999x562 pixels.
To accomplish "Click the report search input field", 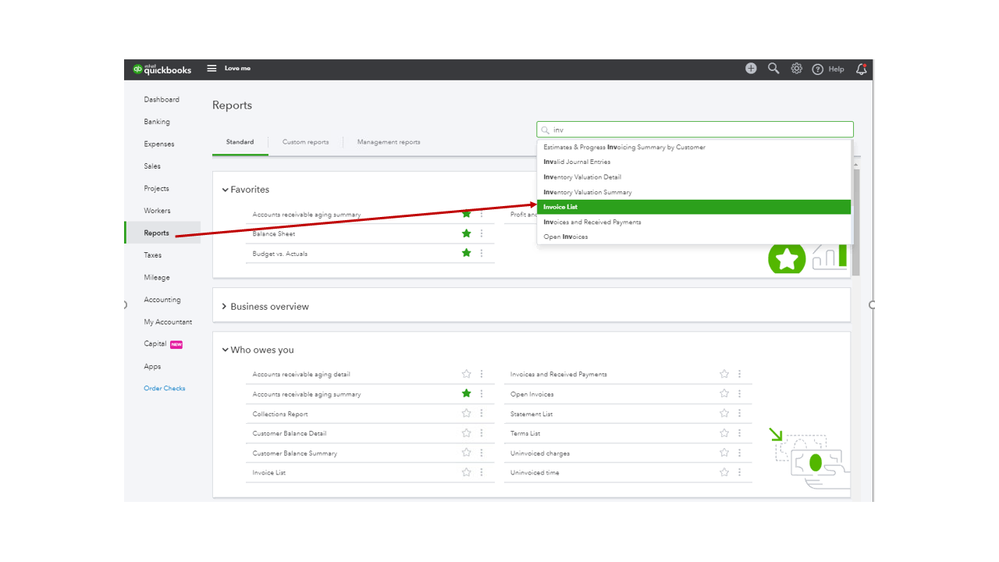I will pos(700,130).
